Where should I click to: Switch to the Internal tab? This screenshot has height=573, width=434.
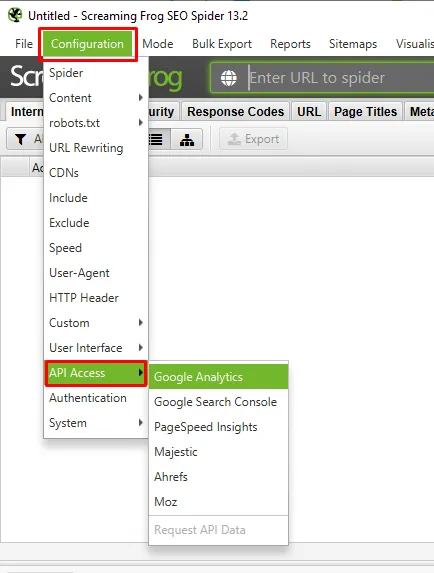coord(25,111)
